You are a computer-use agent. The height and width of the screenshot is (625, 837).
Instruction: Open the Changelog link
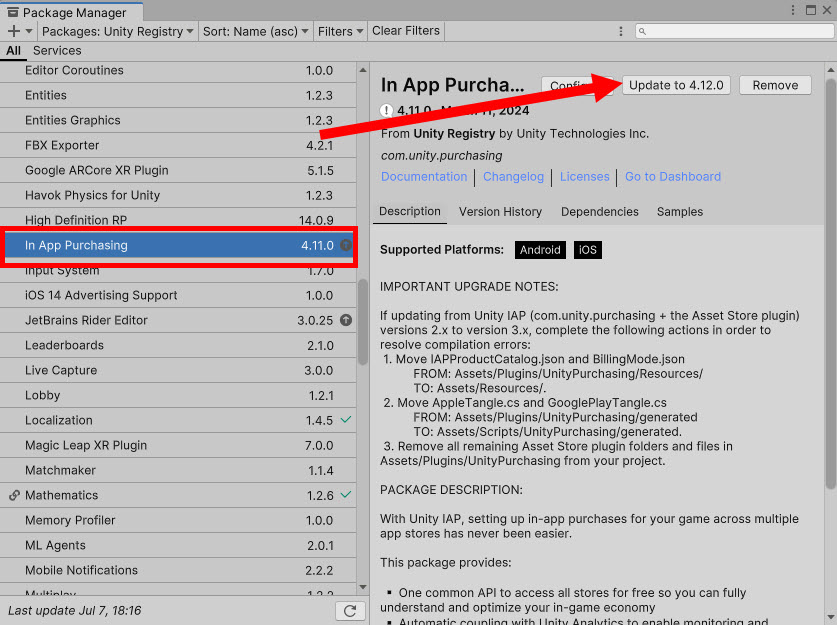point(513,177)
